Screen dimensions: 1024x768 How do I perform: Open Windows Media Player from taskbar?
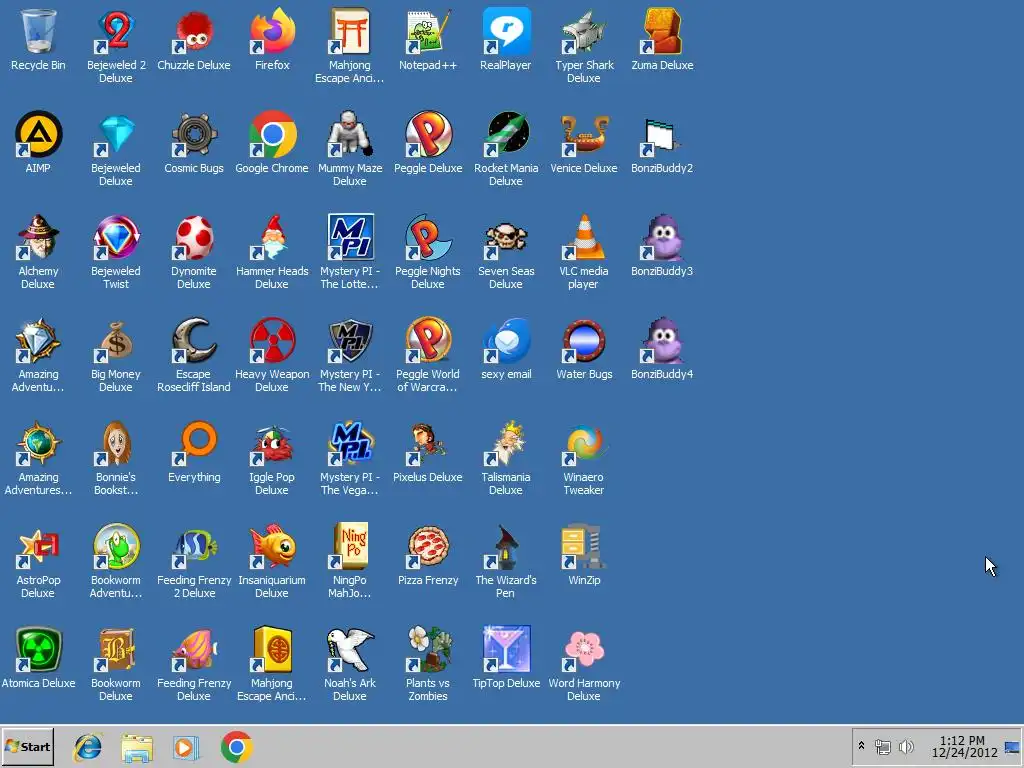click(x=186, y=747)
